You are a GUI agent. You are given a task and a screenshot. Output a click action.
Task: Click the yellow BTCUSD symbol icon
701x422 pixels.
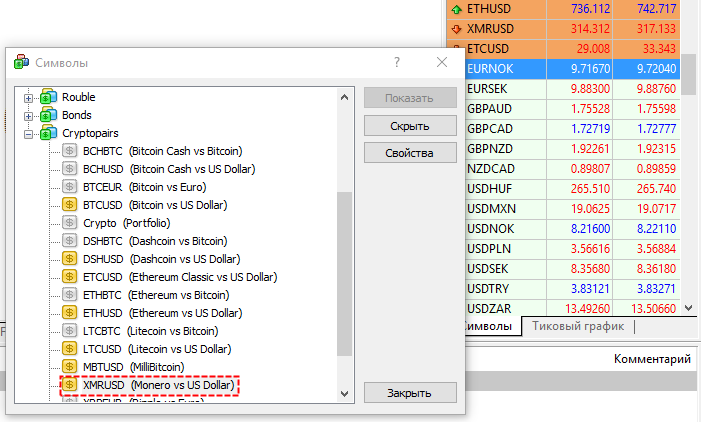click(x=69, y=205)
